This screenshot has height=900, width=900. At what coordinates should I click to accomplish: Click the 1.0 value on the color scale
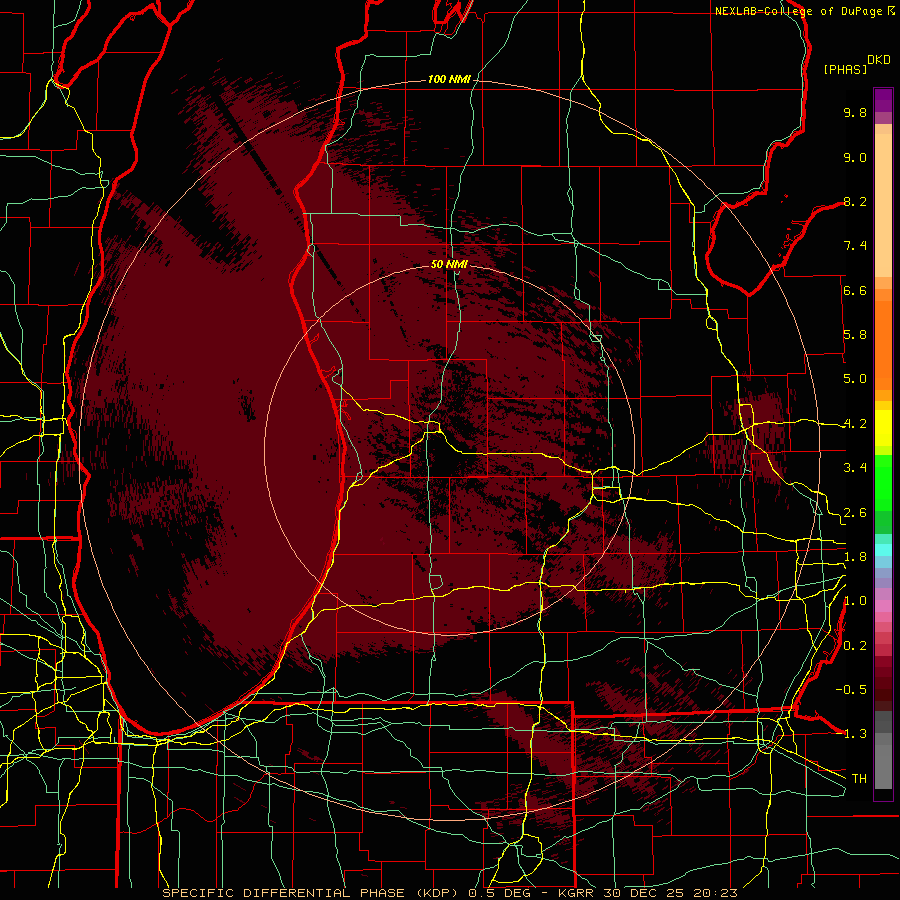click(855, 601)
